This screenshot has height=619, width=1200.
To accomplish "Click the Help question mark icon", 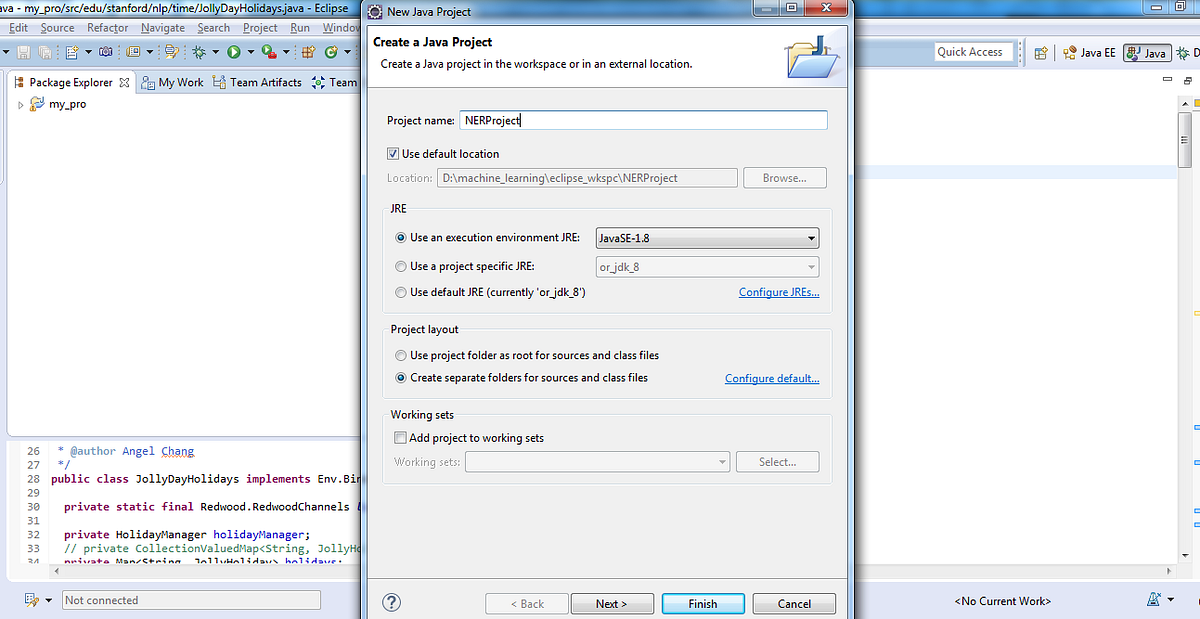I will point(391,602).
